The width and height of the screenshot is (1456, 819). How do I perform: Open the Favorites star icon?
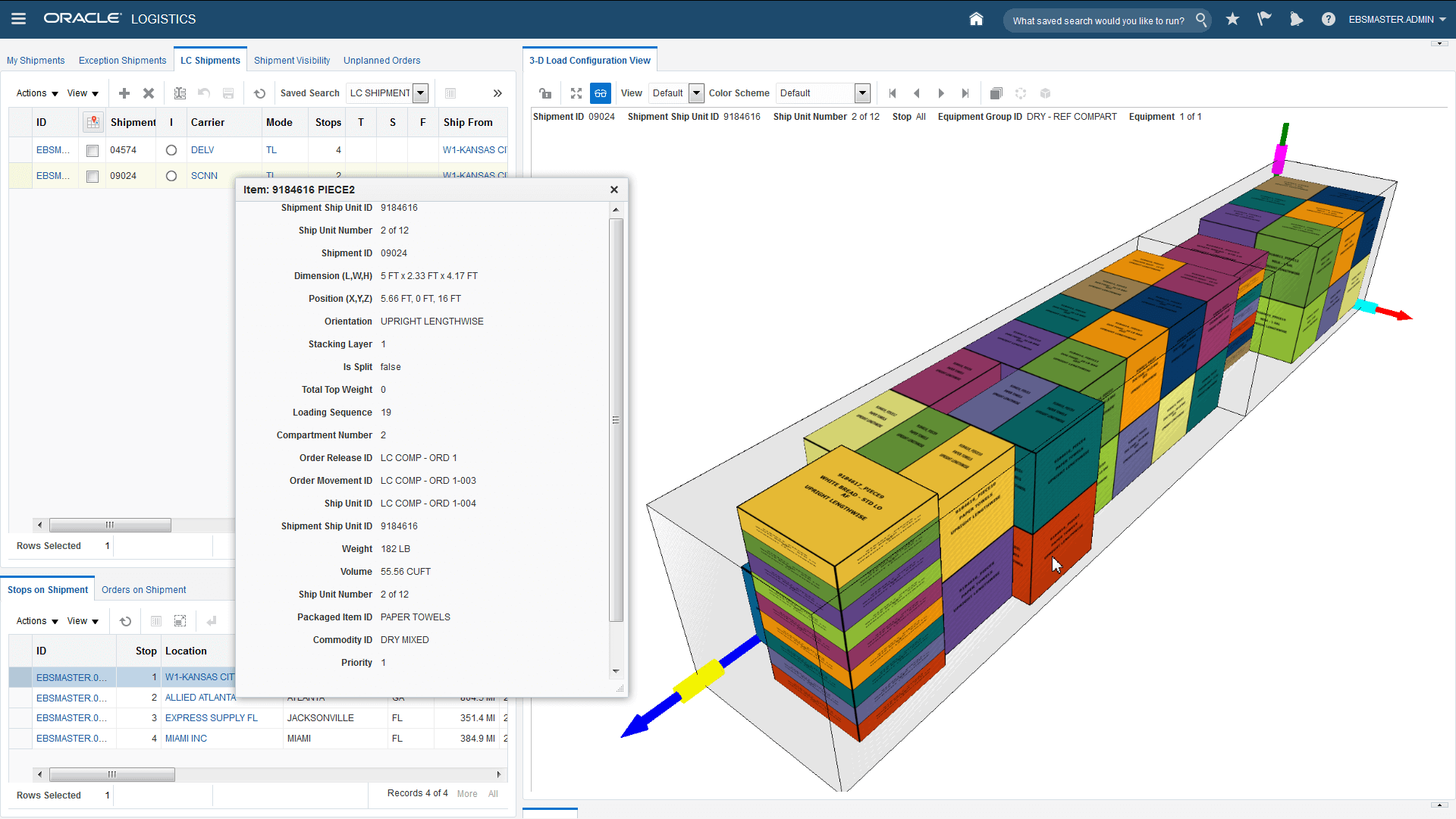(x=1232, y=20)
